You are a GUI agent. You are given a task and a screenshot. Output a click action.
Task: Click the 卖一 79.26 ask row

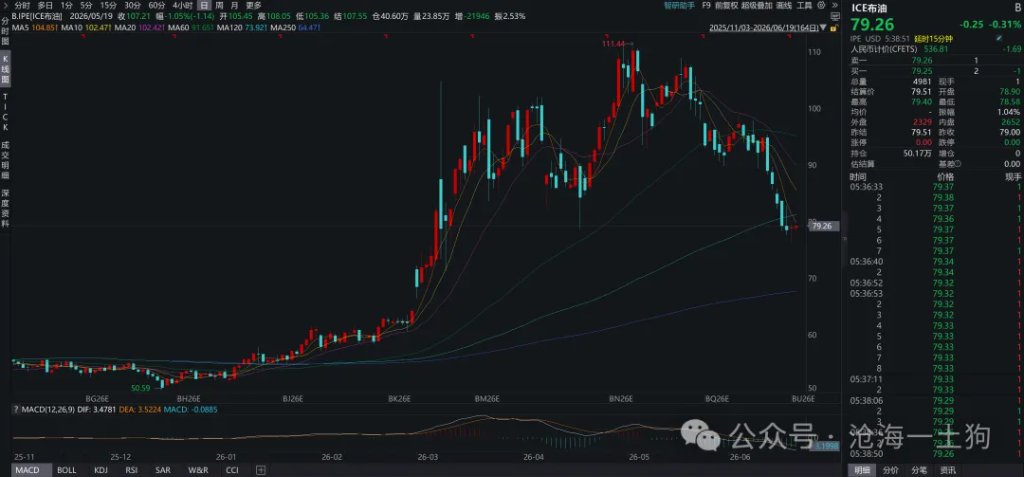(935, 59)
